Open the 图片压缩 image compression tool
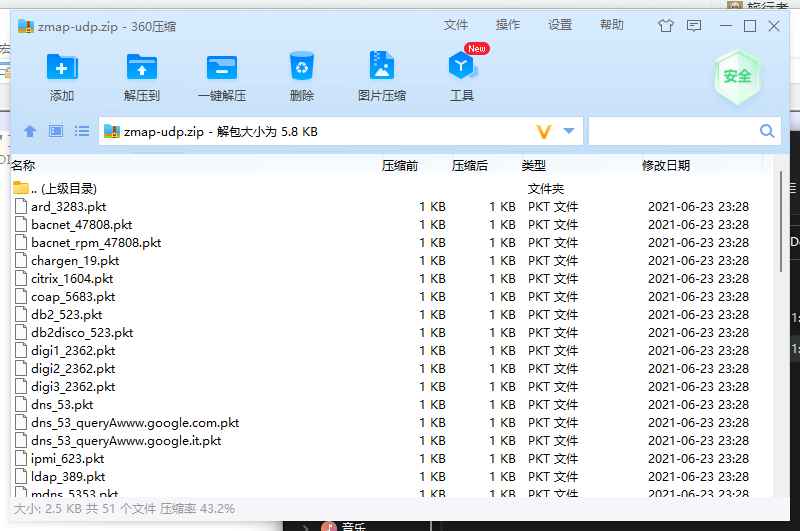 click(x=381, y=68)
